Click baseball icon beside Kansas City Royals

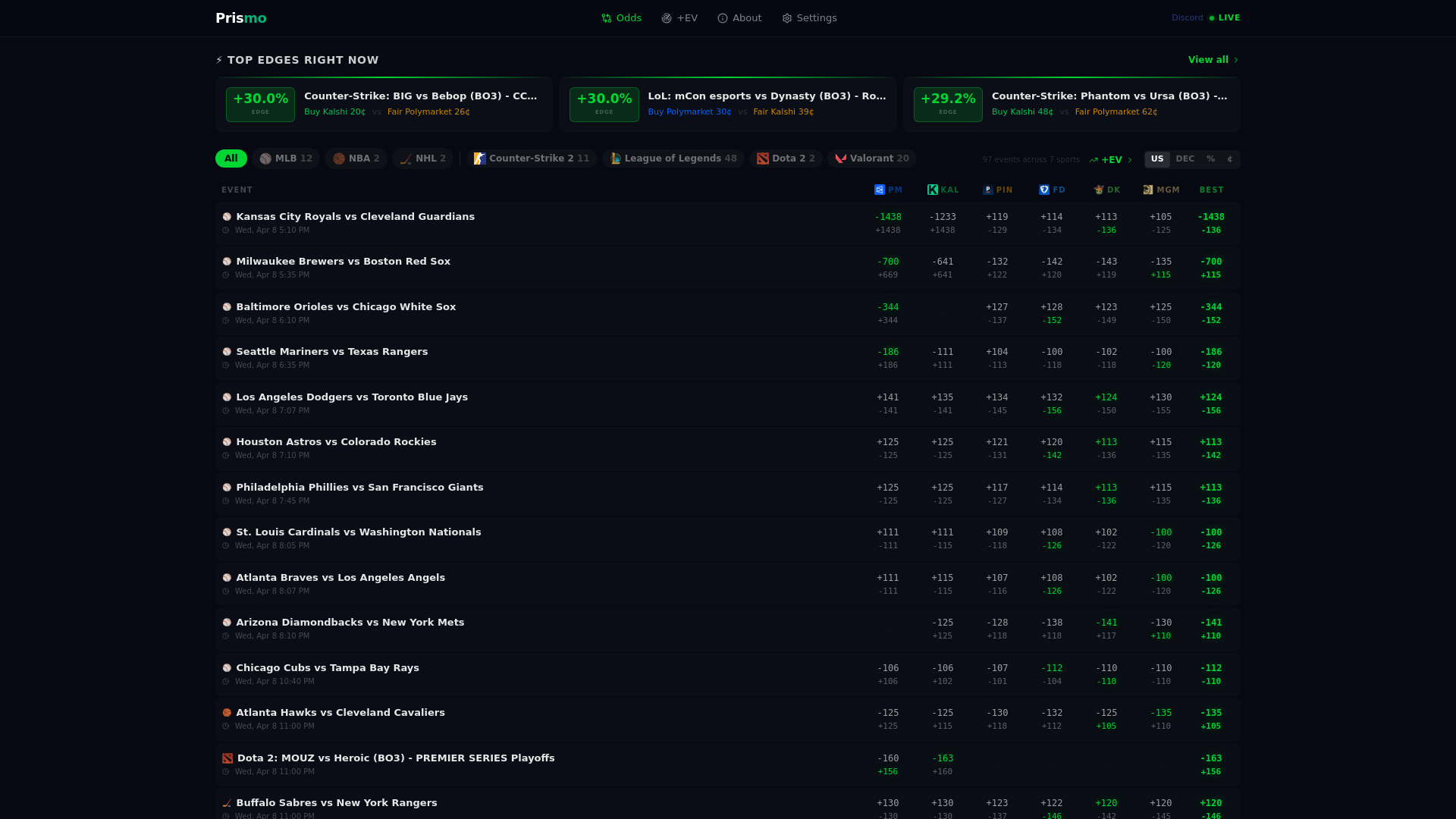click(x=227, y=217)
